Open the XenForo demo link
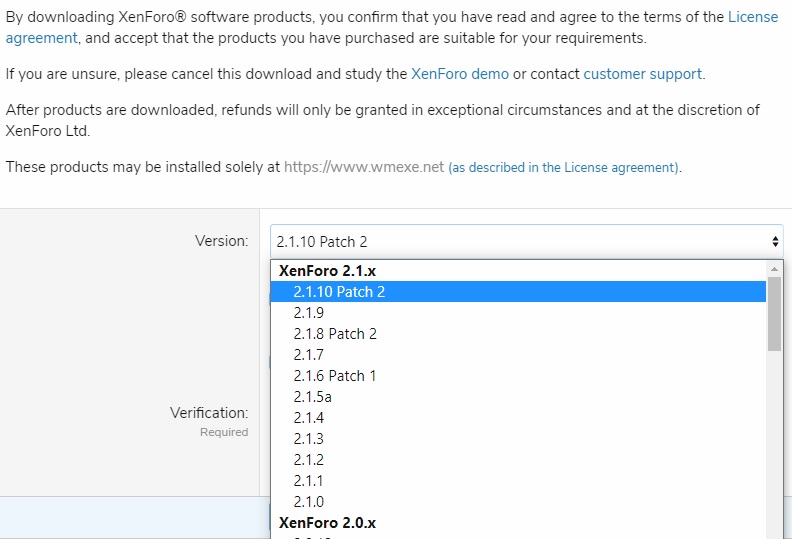Image resolution: width=792 pixels, height=539 pixels. click(460, 74)
